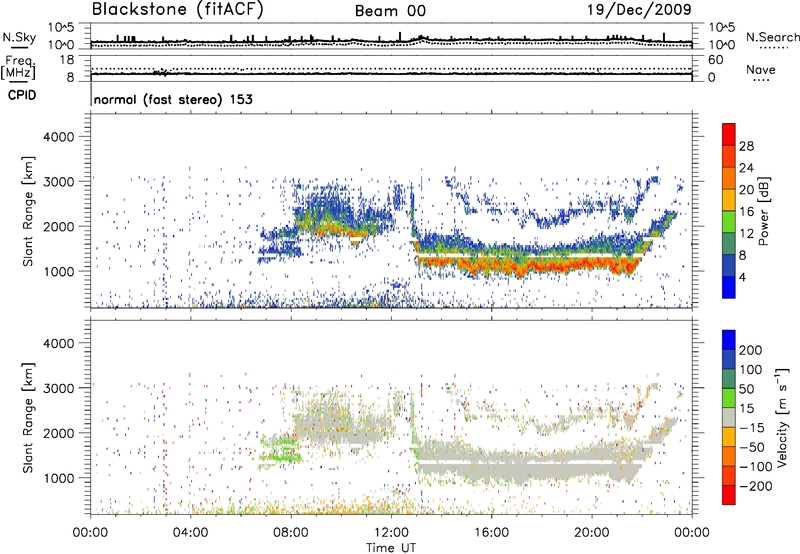Click the '16:00' time tick label
Screen dimensions: 800x554
(x=491, y=533)
